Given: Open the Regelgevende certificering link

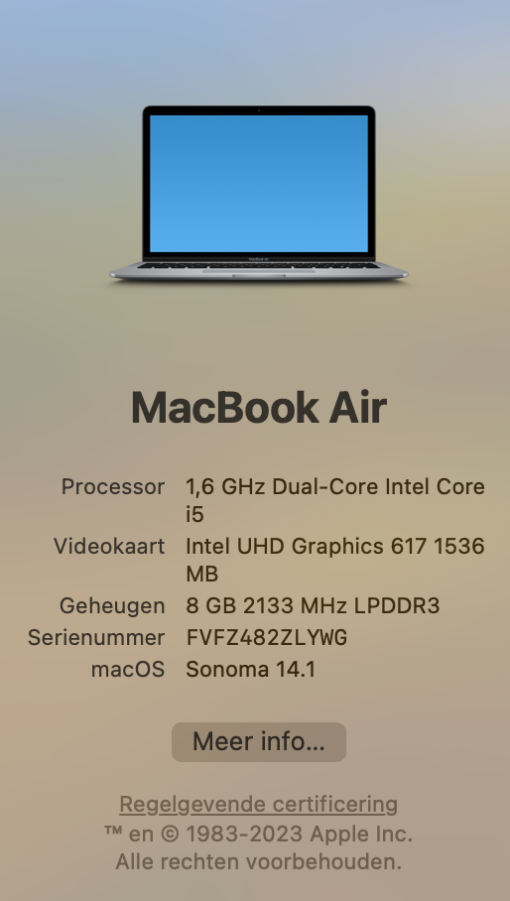Looking at the screenshot, I should coord(258,804).
